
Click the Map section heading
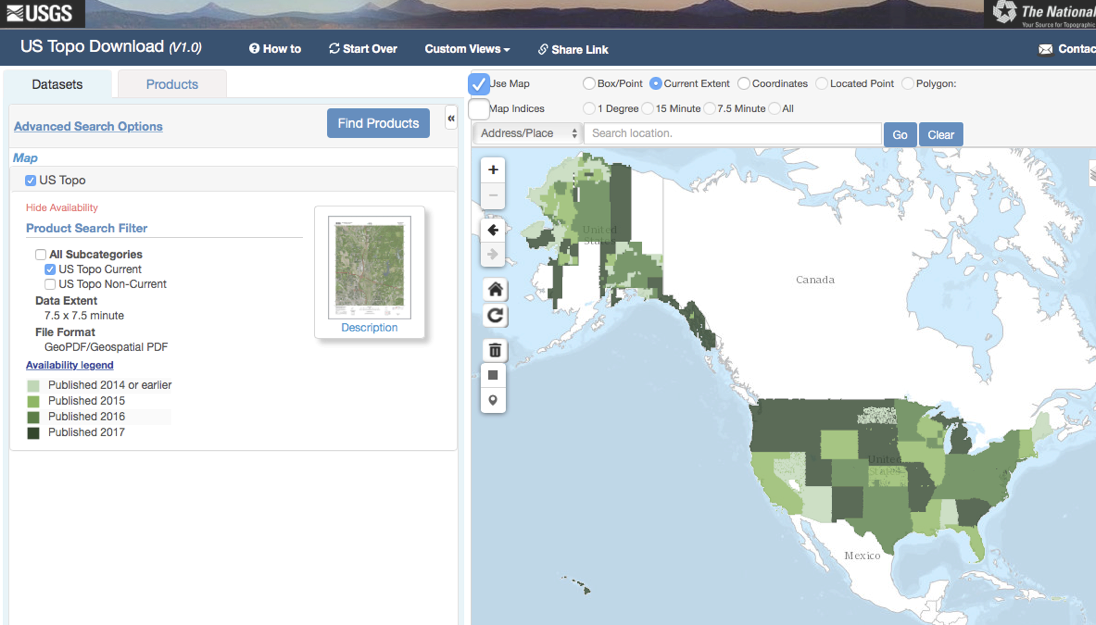tap(25, 158)
